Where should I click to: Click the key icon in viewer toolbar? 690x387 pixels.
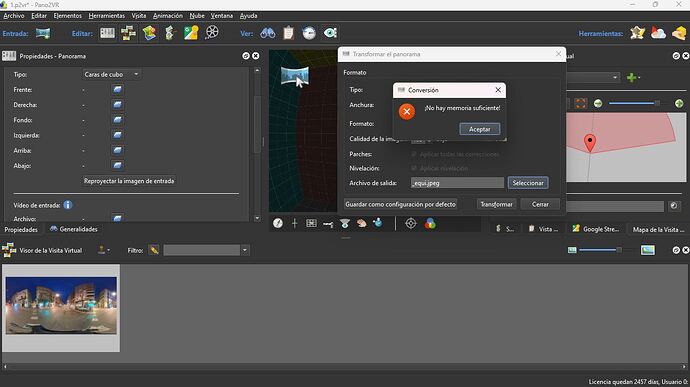point(328,224)
